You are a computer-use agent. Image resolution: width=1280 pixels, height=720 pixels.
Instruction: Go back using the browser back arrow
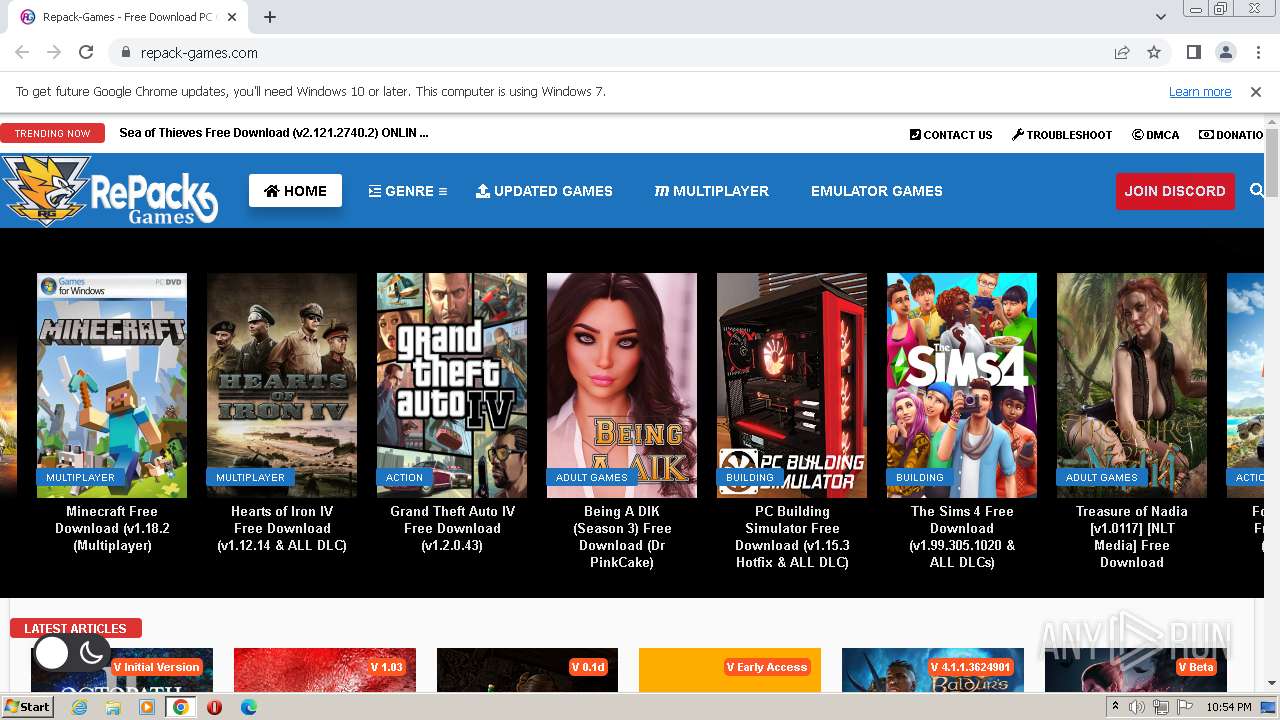coord(22,53)
